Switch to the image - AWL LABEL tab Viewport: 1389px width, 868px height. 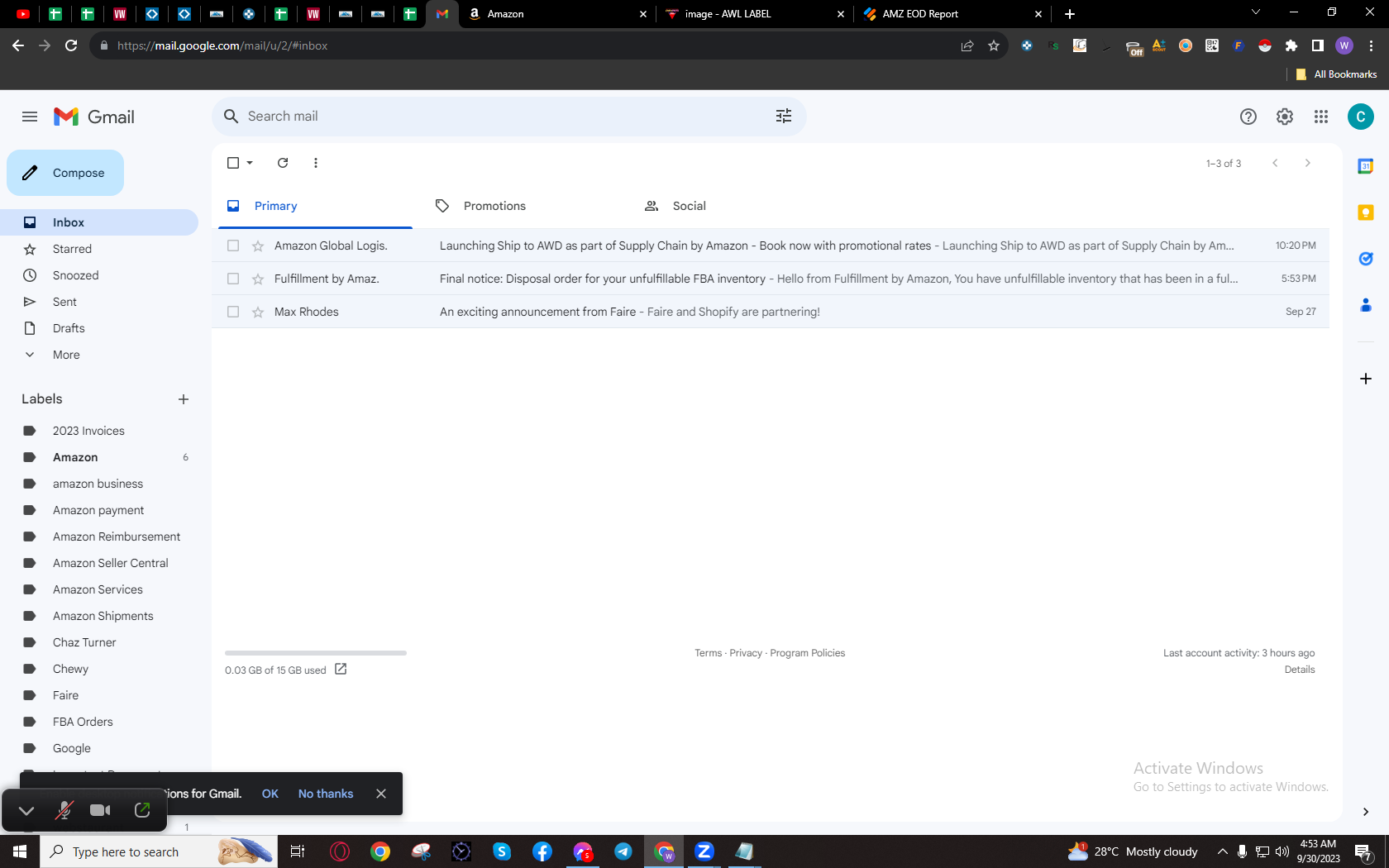pos(755,14)
